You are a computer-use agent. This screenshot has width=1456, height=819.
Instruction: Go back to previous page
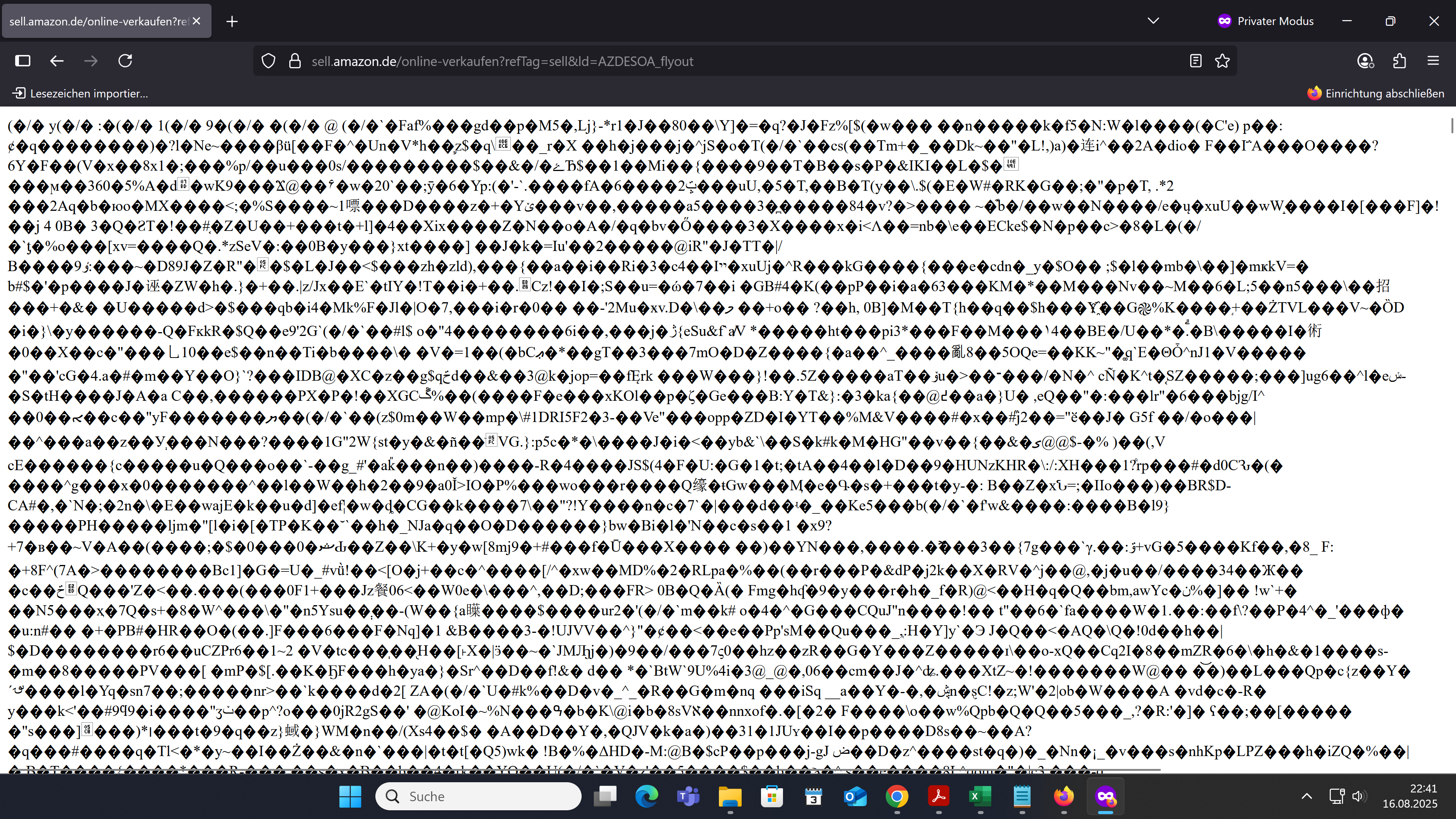click(56, 61)
